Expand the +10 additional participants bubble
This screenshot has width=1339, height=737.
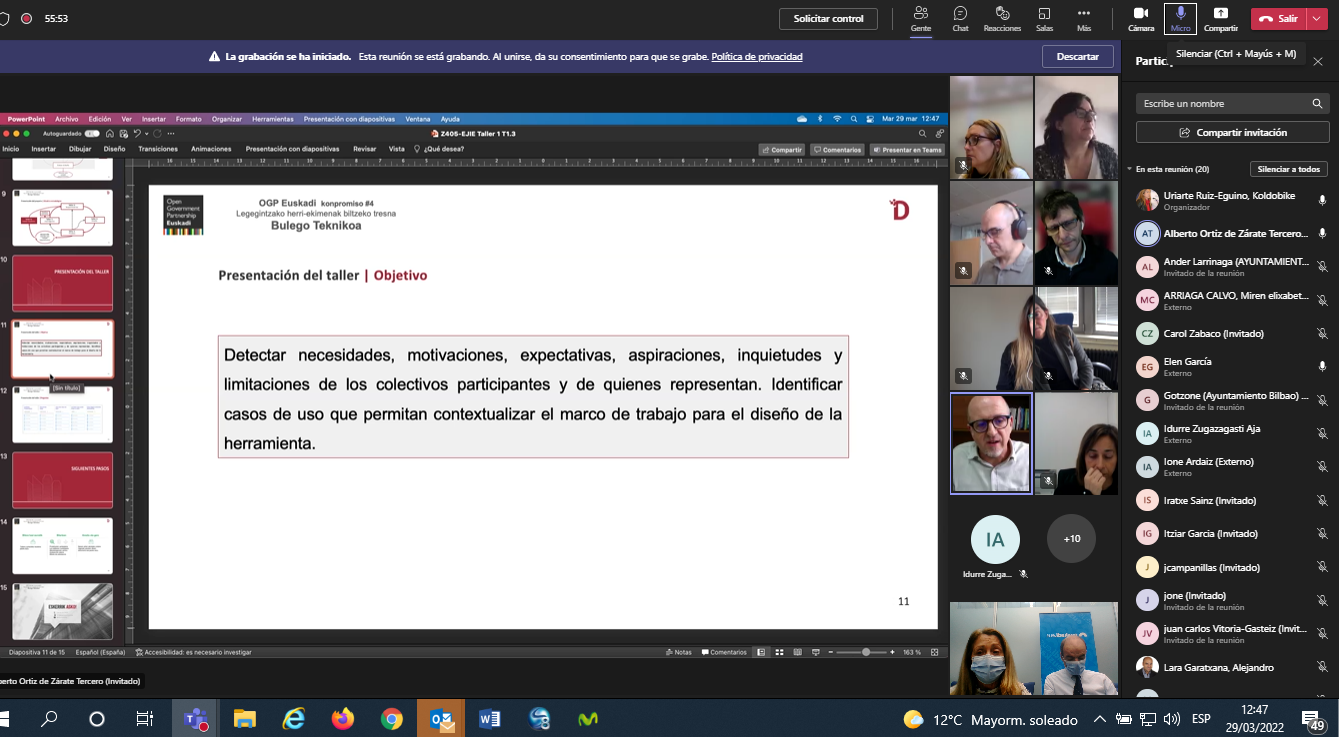tap(1071, 539)
